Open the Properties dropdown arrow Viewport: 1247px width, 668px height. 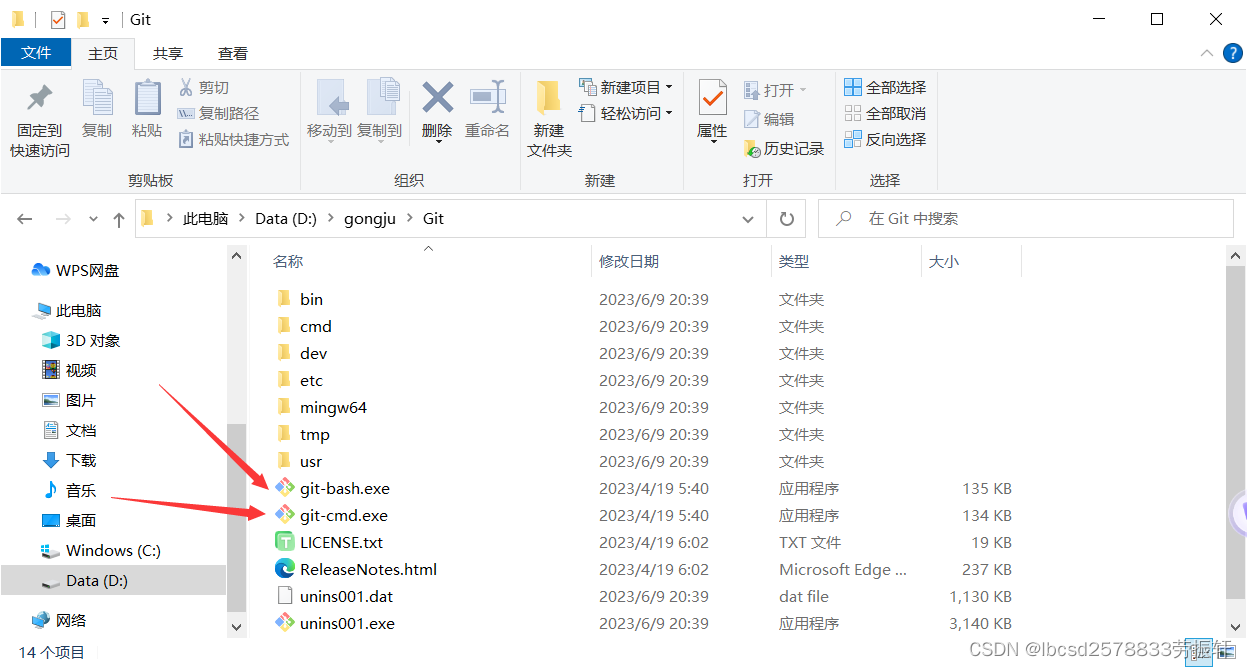pyautogui.click(x=713, y=142)
